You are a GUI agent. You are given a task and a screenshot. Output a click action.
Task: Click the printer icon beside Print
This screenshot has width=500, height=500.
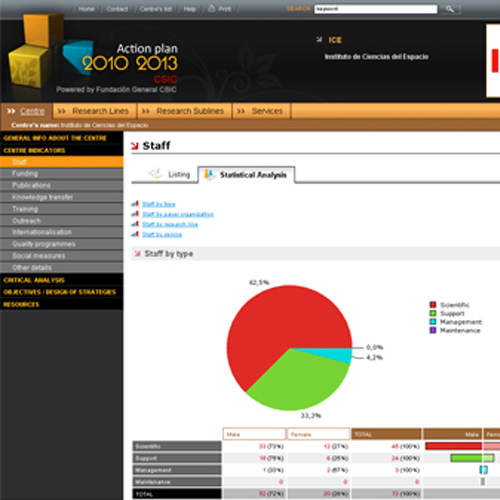212,8
